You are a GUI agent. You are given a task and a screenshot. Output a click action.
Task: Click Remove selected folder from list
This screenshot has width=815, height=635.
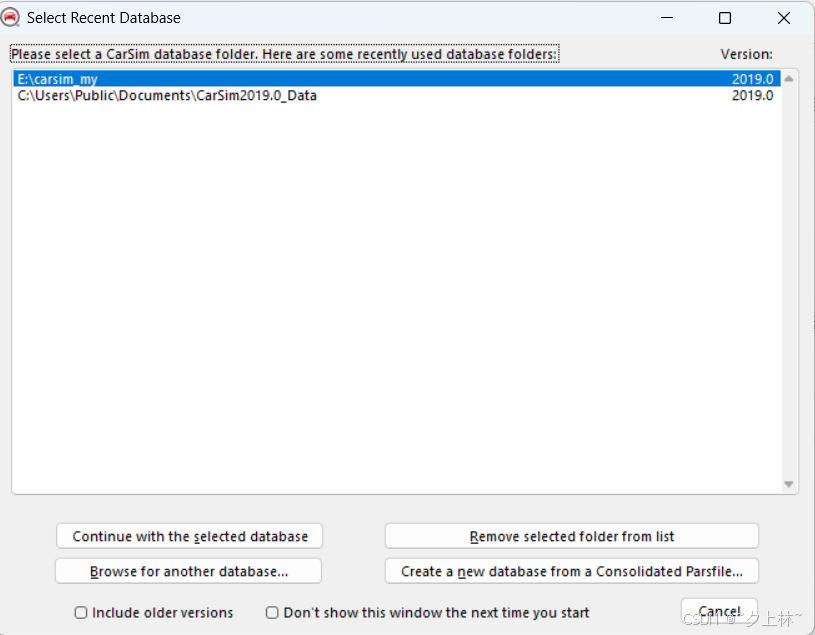572,536
